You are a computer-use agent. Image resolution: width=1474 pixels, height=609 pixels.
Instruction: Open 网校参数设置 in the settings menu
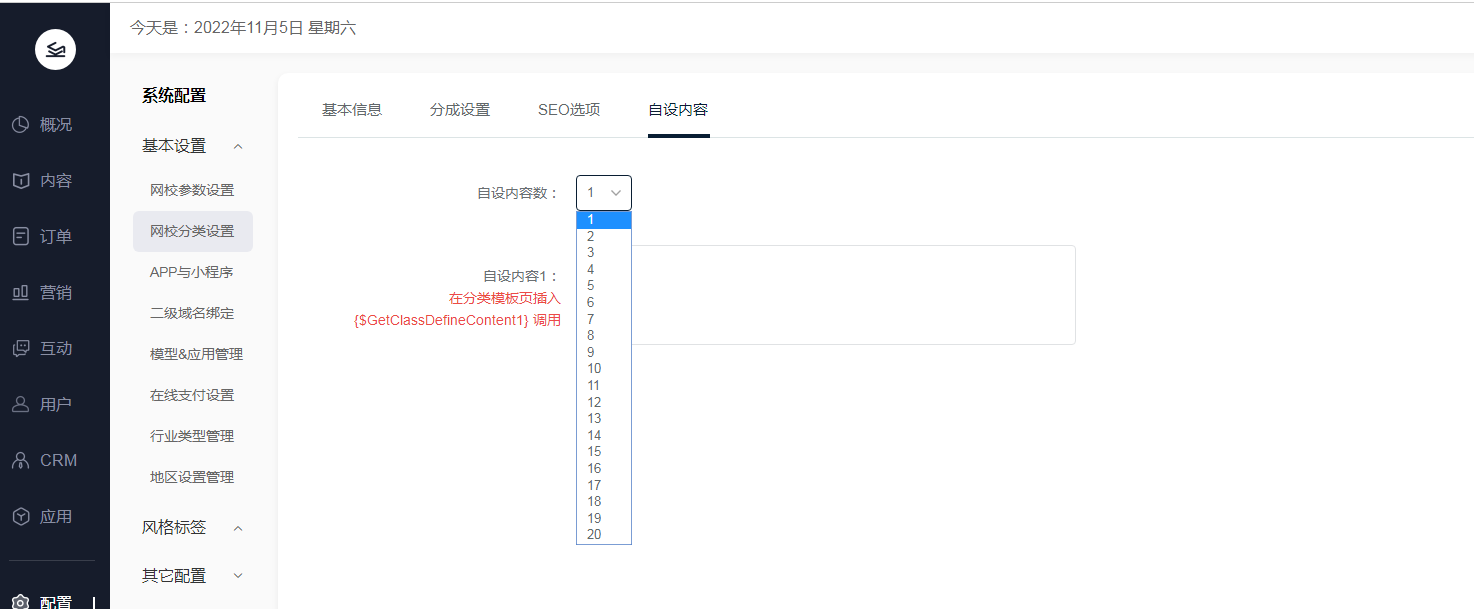click(192, 190)
